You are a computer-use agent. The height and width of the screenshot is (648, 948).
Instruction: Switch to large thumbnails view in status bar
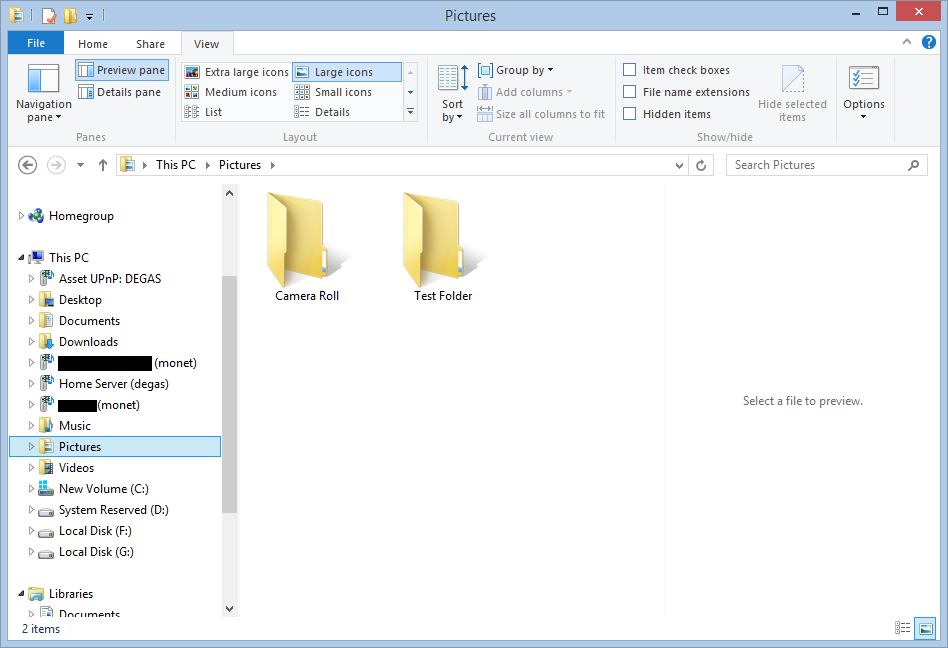pos(926,628)
